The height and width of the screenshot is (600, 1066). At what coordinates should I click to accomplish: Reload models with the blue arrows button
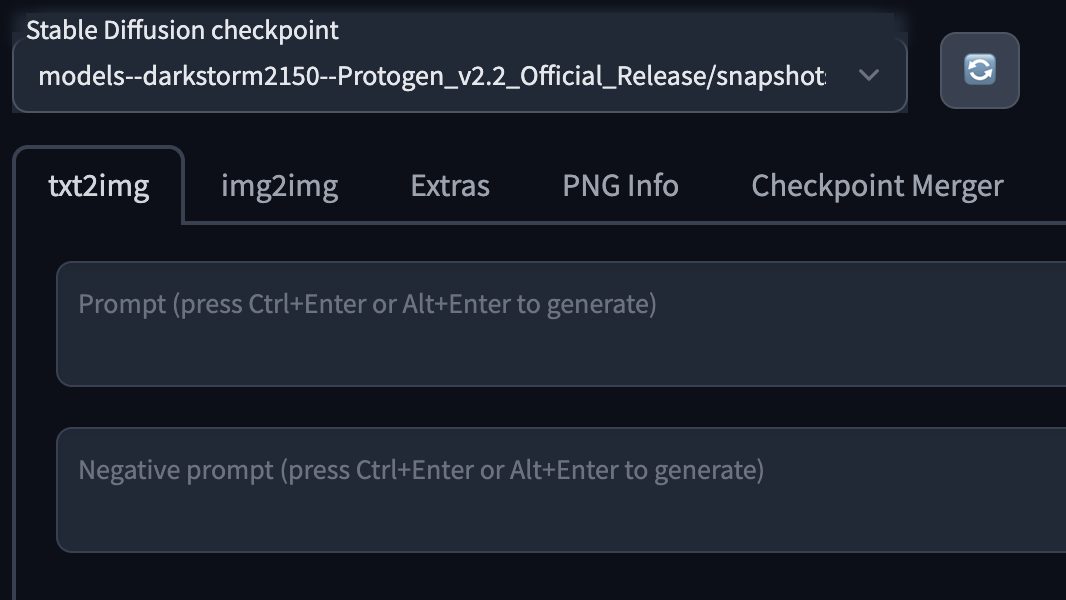(979, 70)
